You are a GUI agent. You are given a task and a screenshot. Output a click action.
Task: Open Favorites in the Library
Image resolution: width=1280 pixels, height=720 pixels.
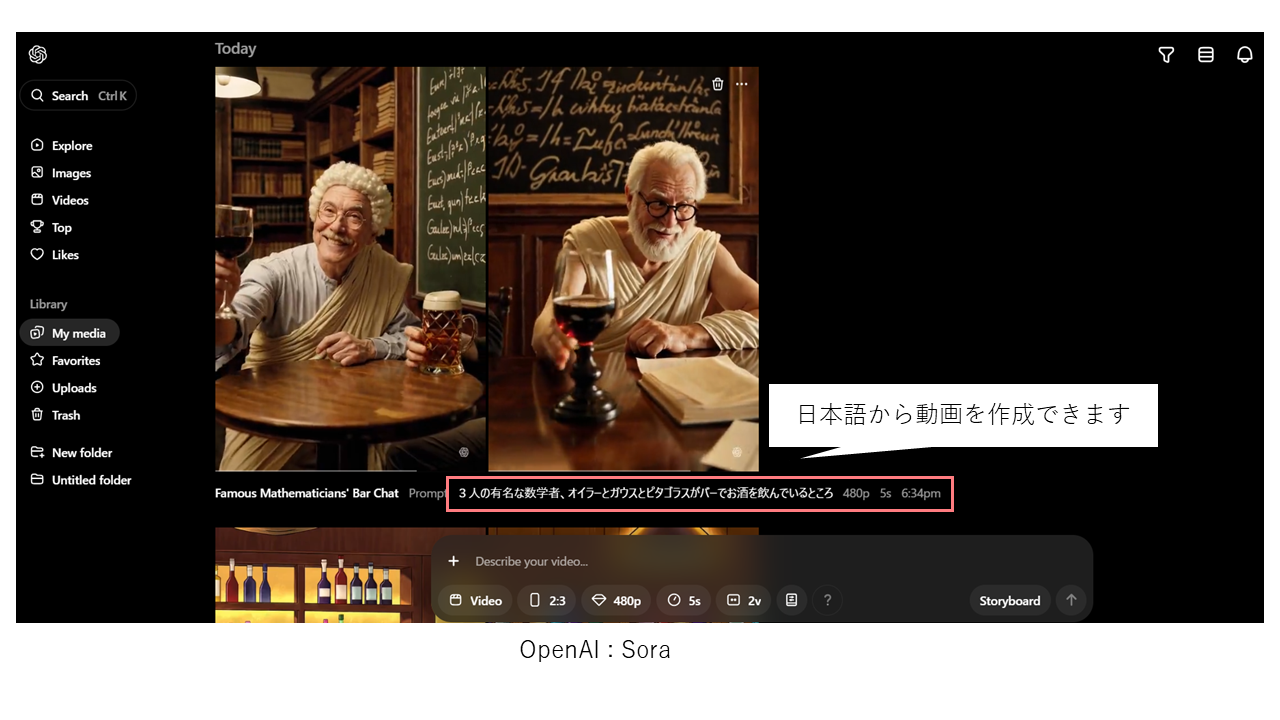pyautogui.click(x=75, y=361)
